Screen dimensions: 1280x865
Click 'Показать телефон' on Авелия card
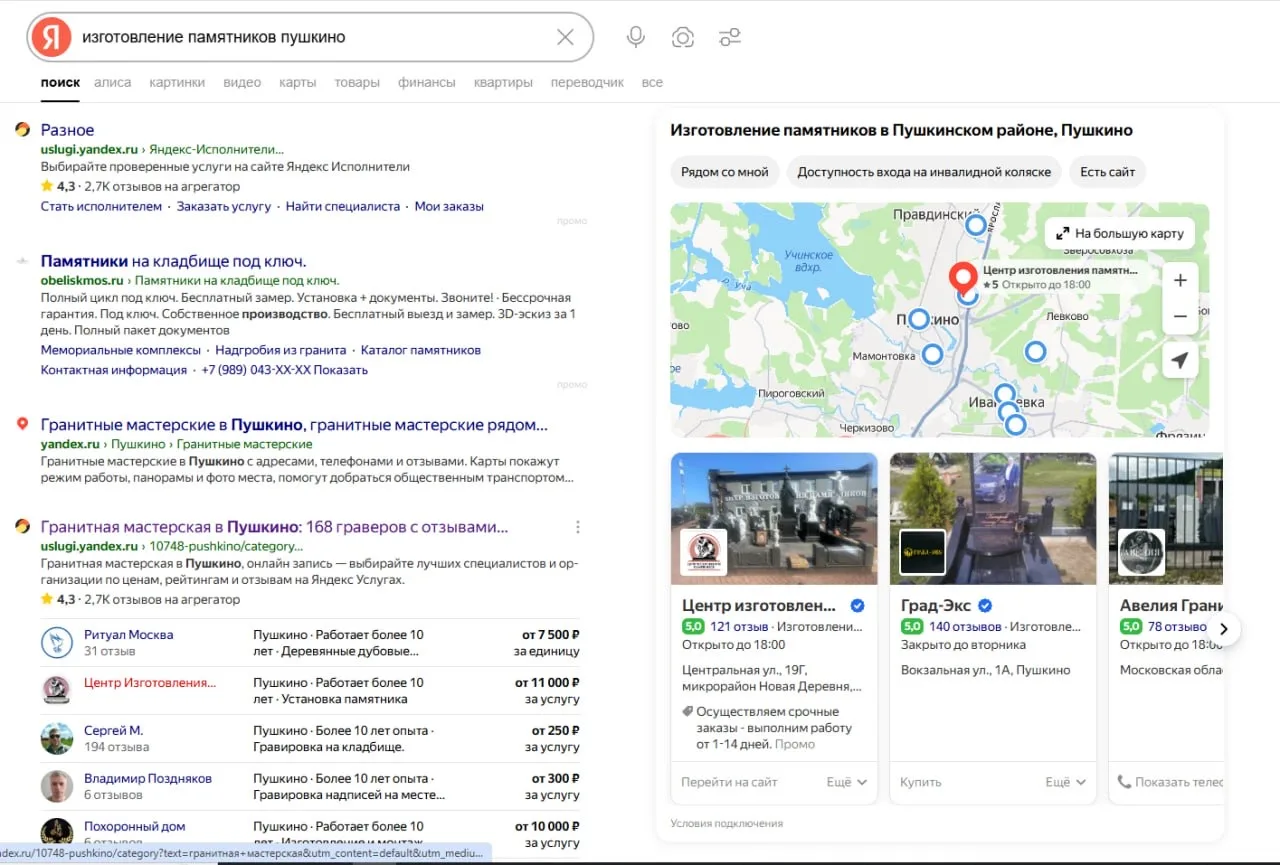tap(1170, 782)
